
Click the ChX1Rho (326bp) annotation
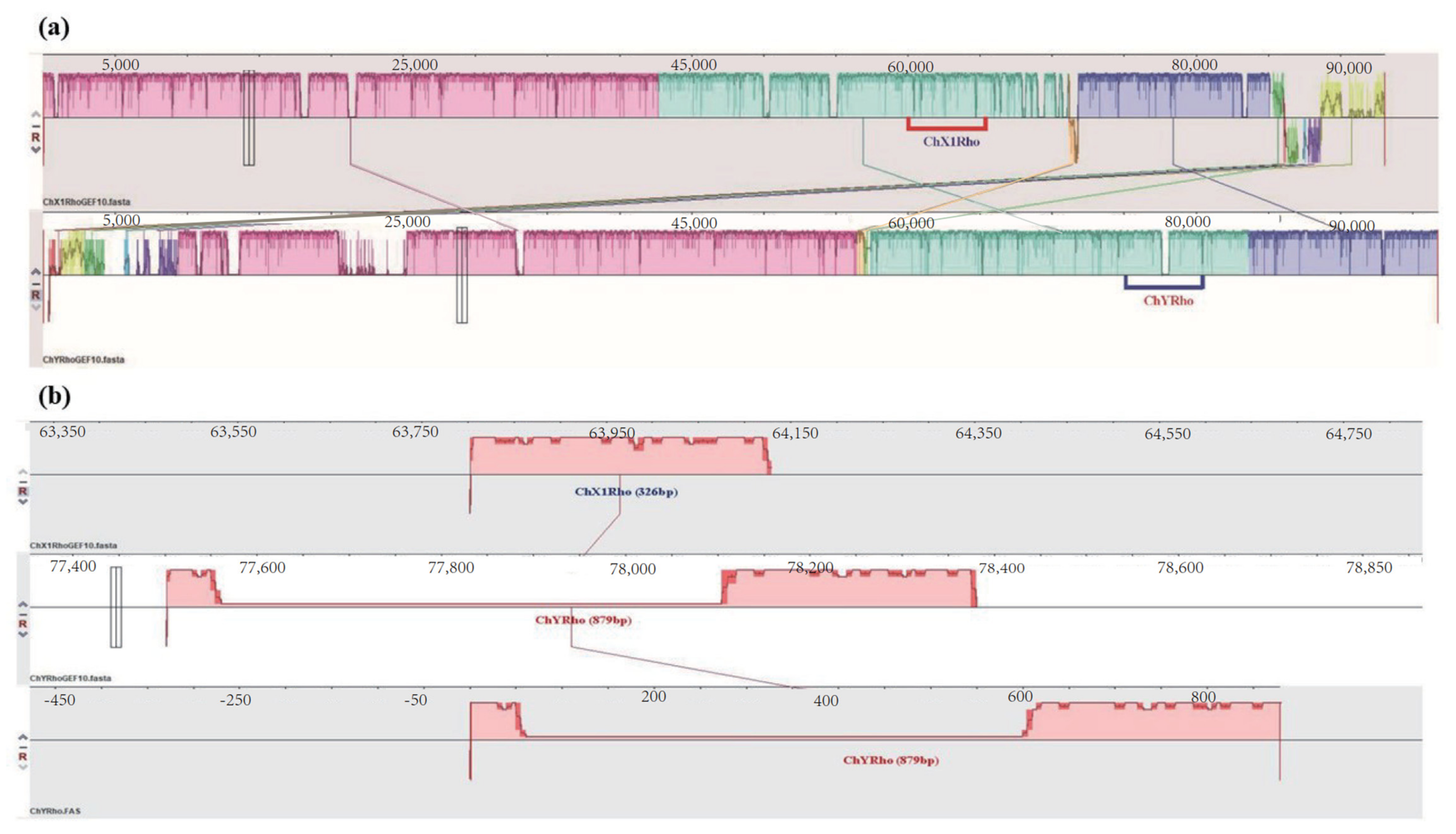pyautogui.click(x=626, y=491)
